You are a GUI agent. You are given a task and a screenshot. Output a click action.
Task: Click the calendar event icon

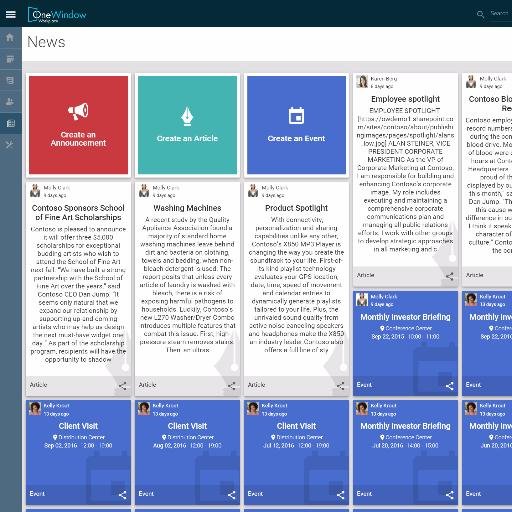(x=296, y=116)
